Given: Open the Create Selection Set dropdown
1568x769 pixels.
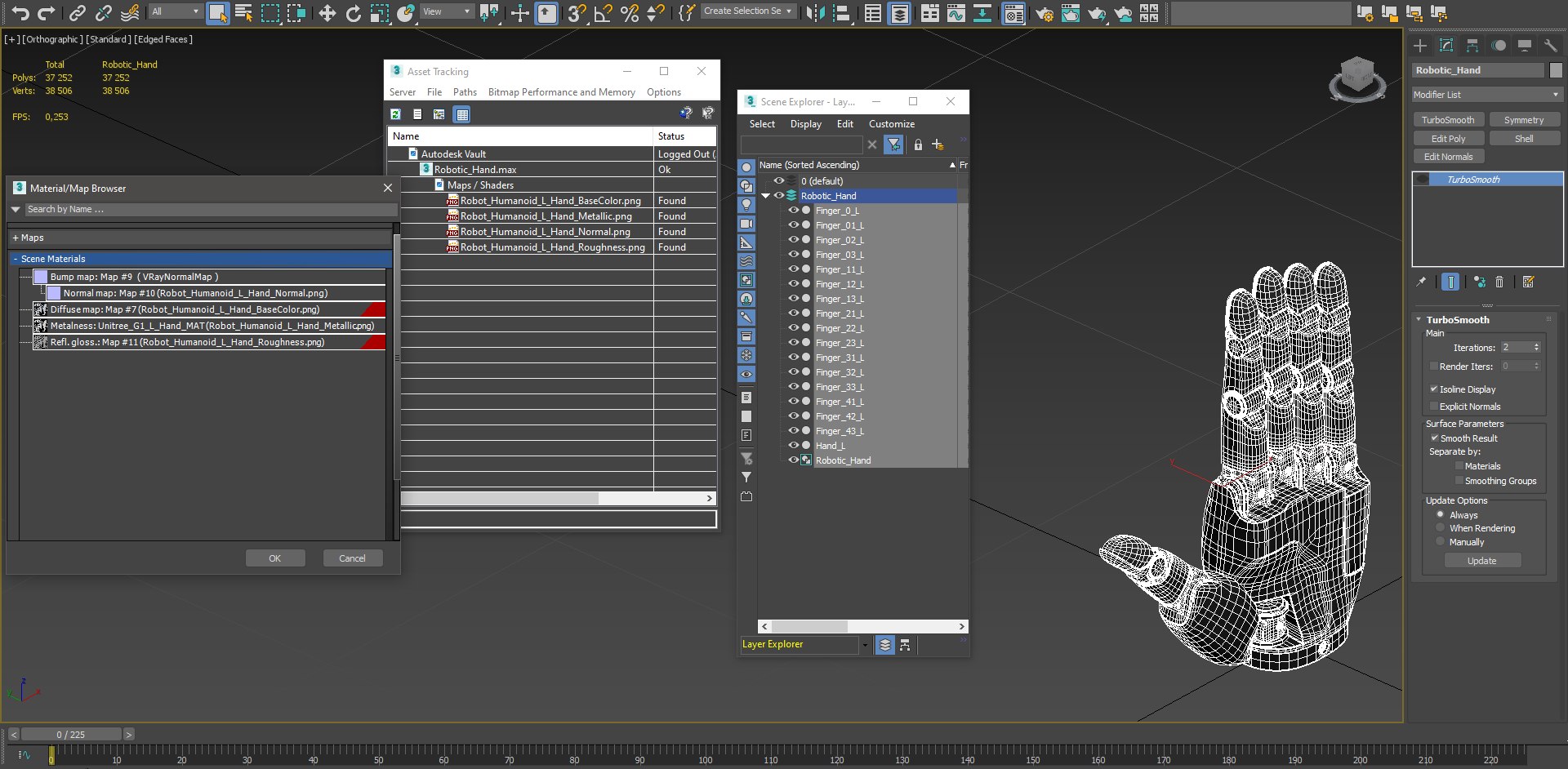Looking at the screenshot, I should click(x=747, y=11).
